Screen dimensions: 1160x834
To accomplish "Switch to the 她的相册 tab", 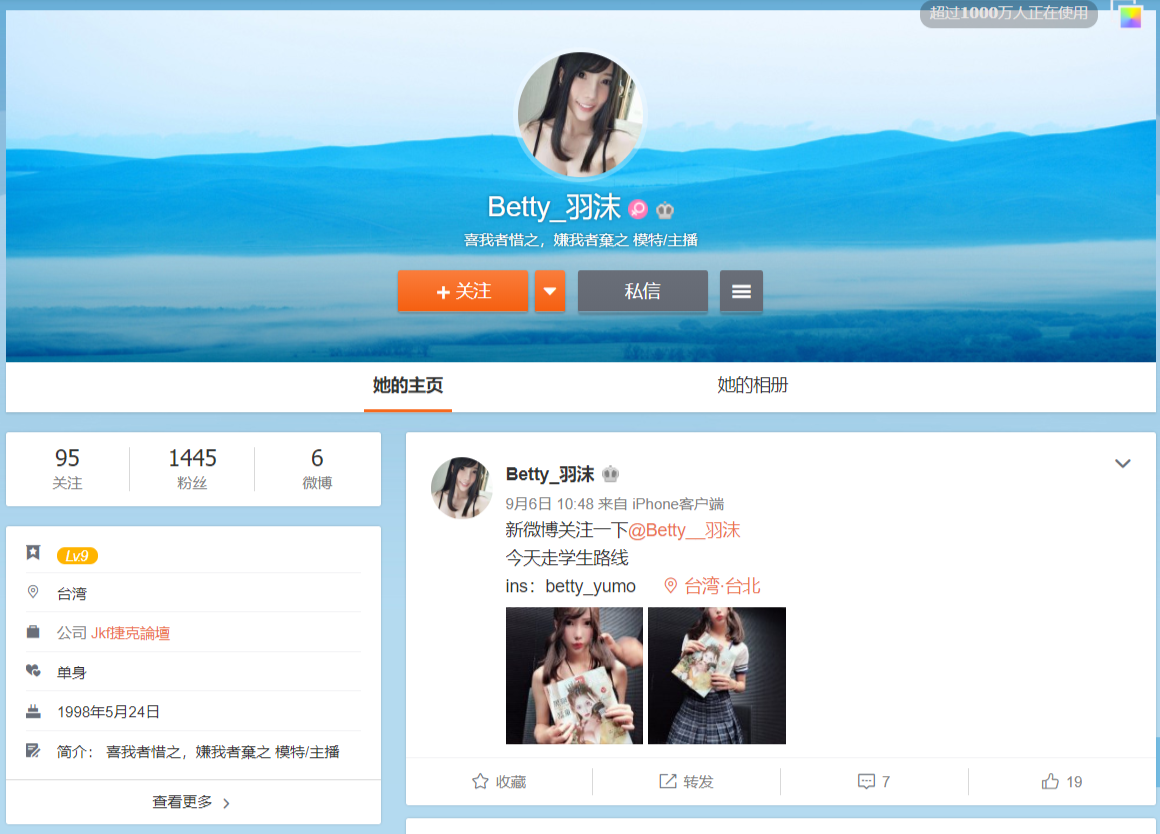I will 752,386.
